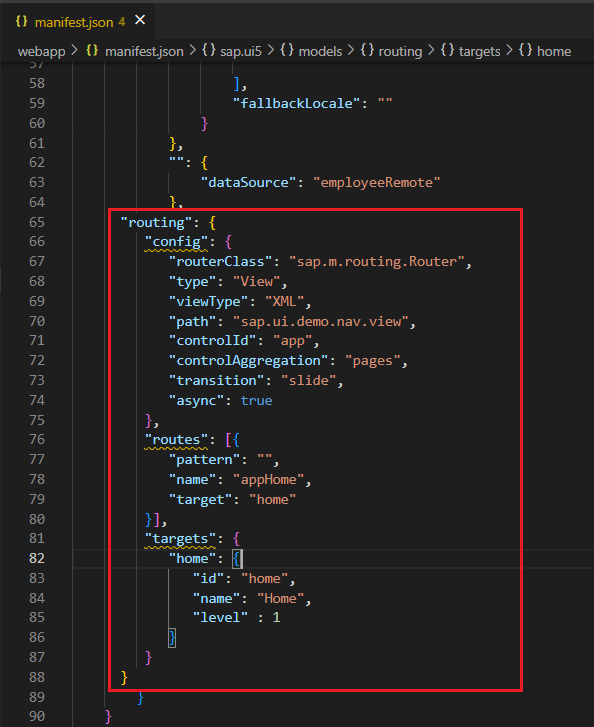Viewport: 594px width, 727px height.
Task: Click the "sap.ui.demo.nav.view" path value
Action: pyautogui.click(x=321, y=321)
